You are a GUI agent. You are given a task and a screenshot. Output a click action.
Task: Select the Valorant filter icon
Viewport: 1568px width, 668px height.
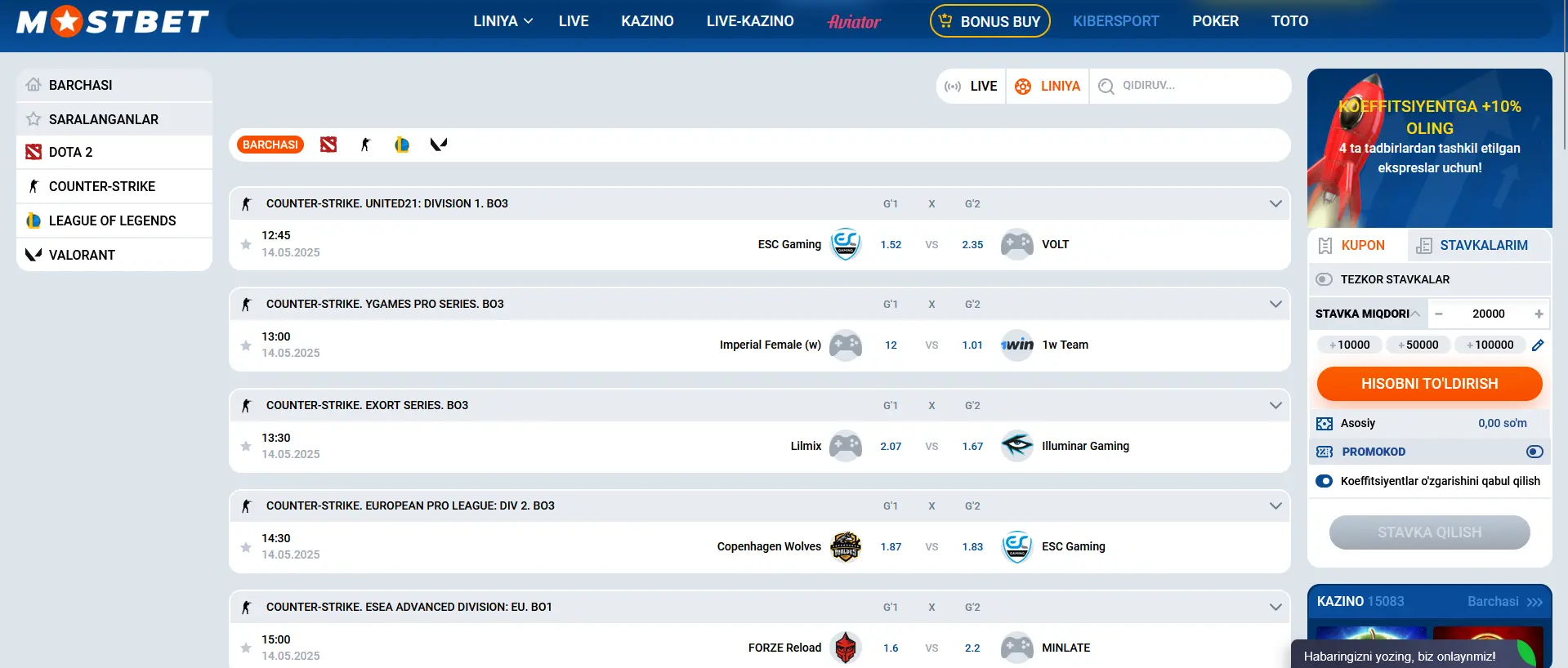(x=439, y=145)
